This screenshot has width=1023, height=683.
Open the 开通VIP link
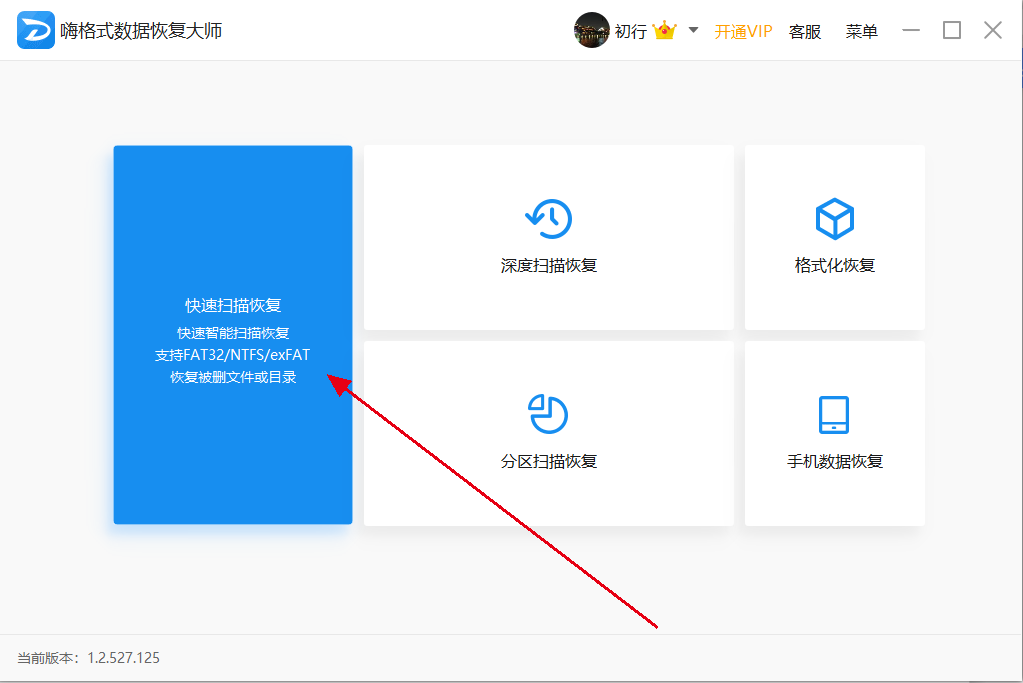tap(743, 31)
